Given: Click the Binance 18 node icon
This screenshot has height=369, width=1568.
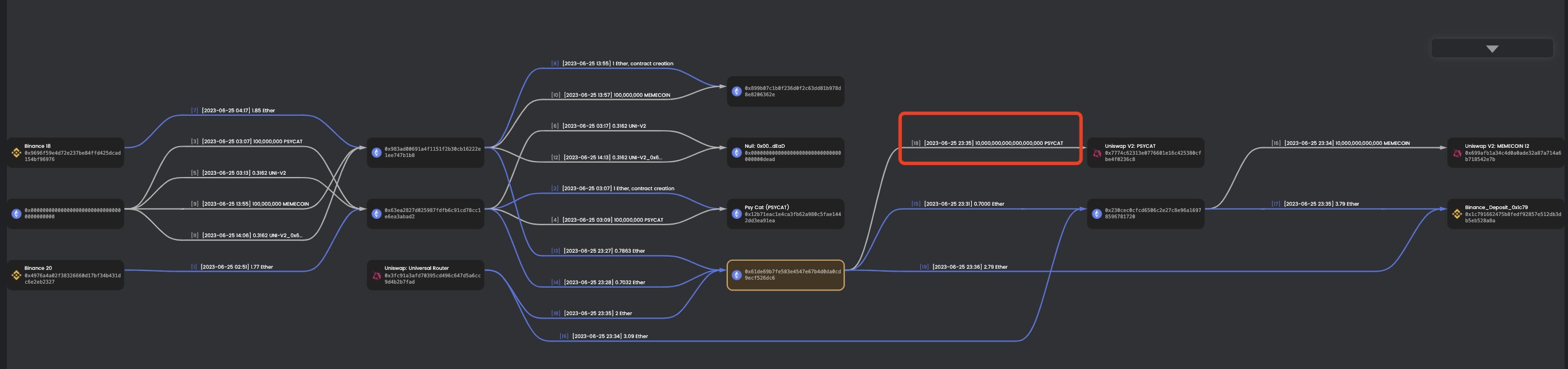Looking at the screenshot, I should [x=17, y=153].
